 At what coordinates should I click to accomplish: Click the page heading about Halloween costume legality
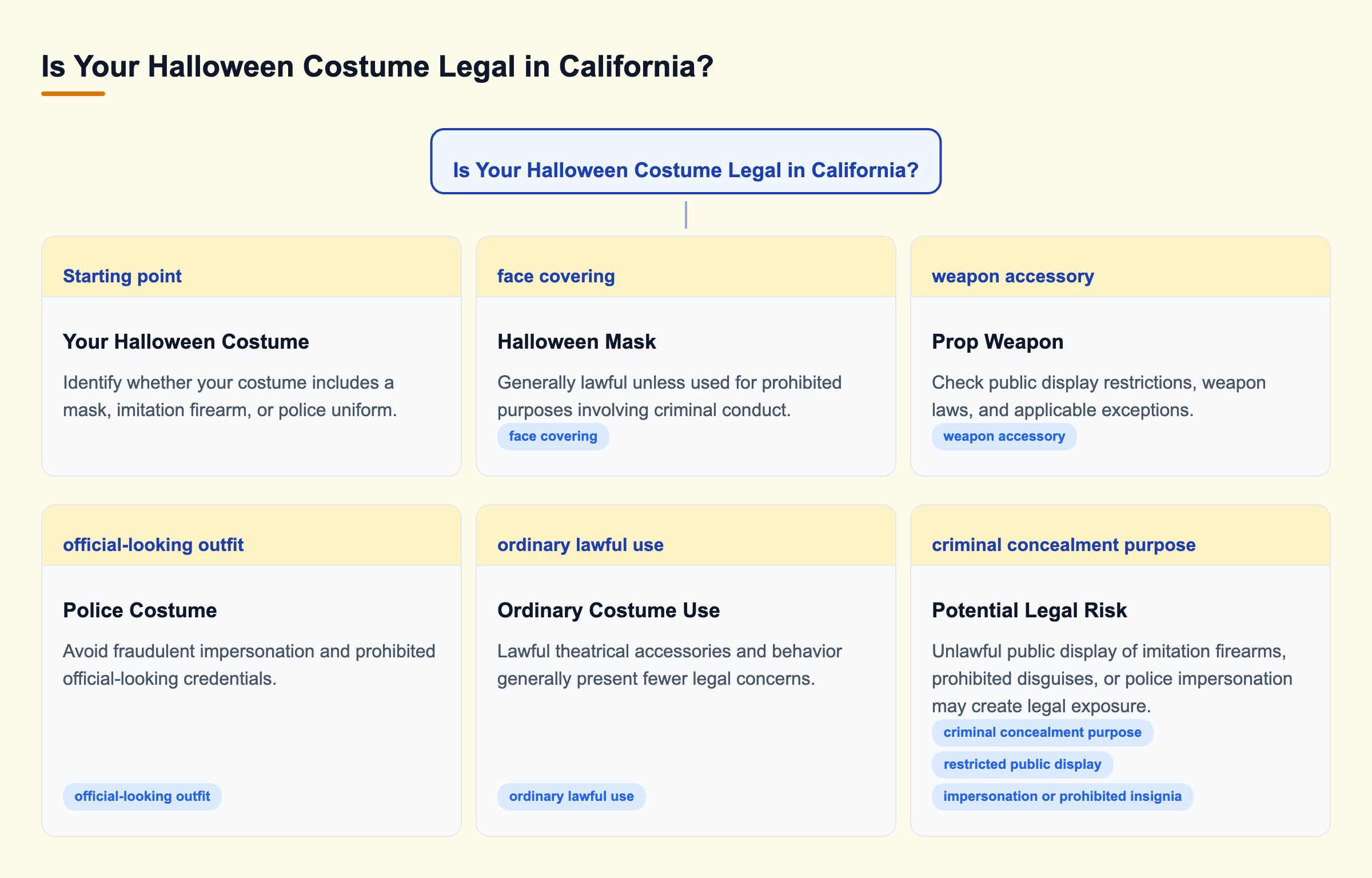[x=377, y=66]
